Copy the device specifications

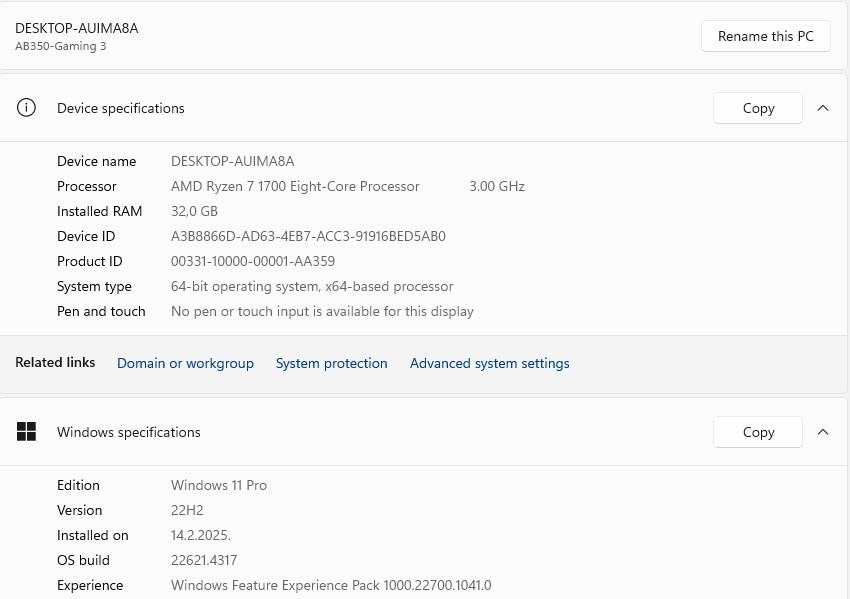(758, 108)
